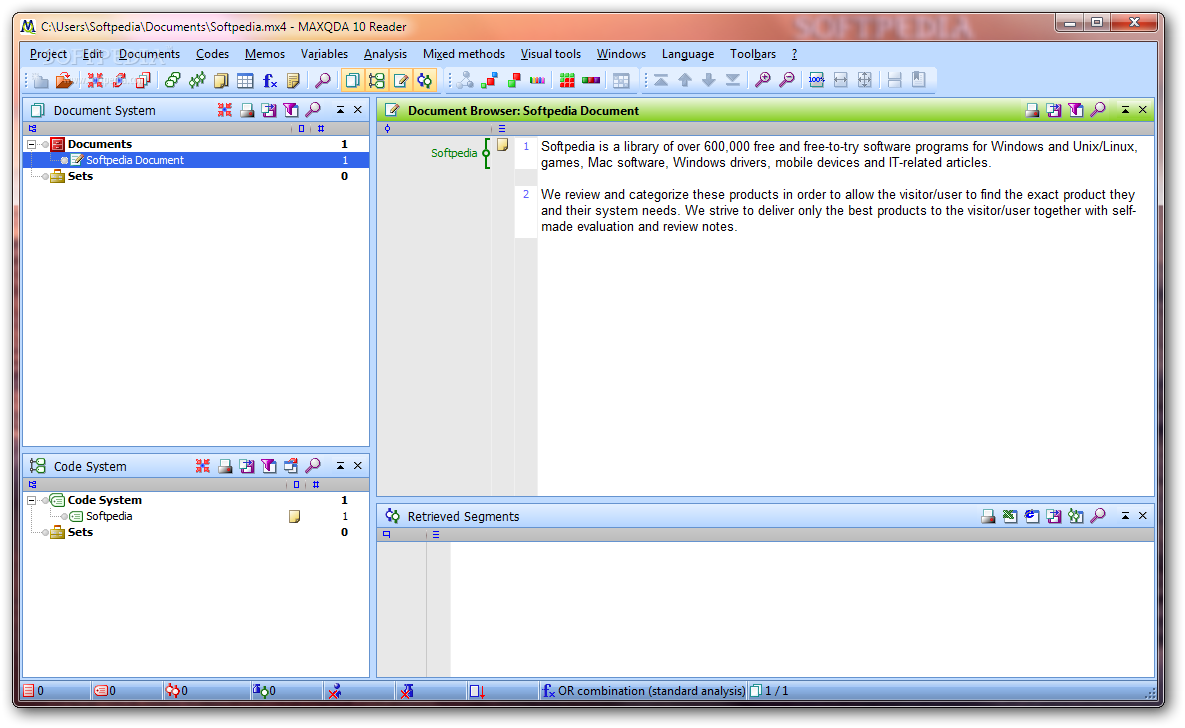Open the table overview icon in main toolbar
Screen dimensions: 1185x728
pos(245,80)
